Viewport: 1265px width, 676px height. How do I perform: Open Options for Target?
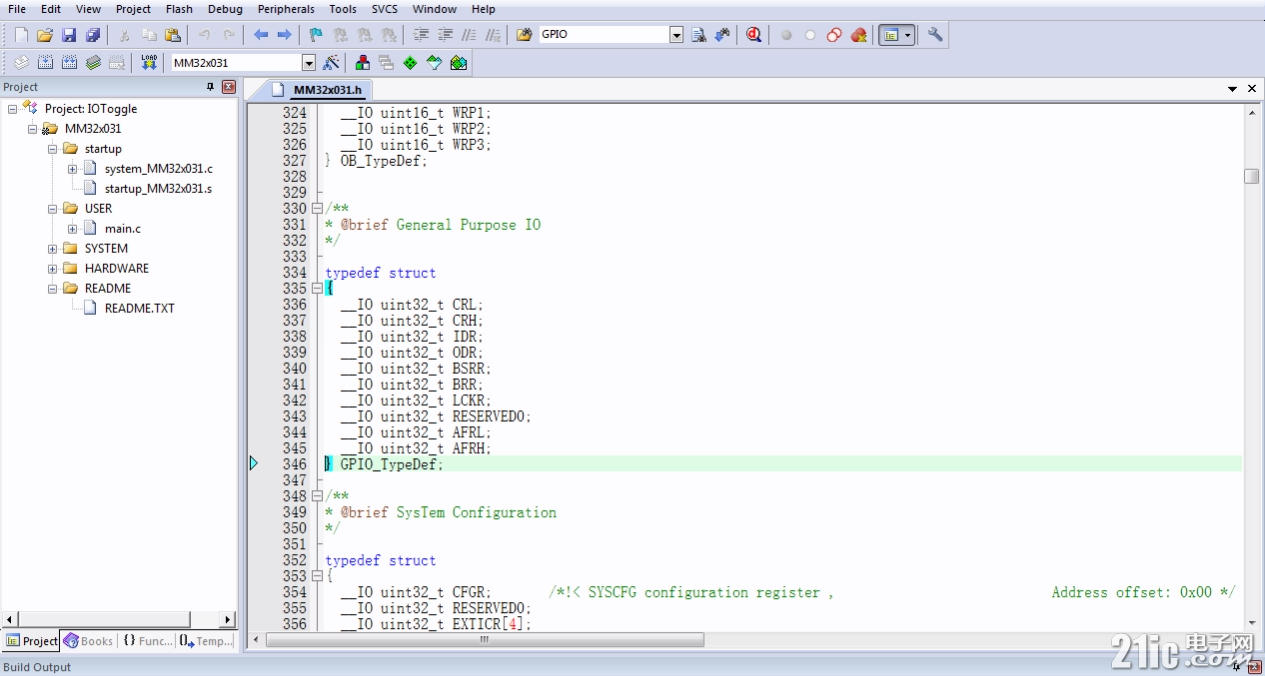331,63
